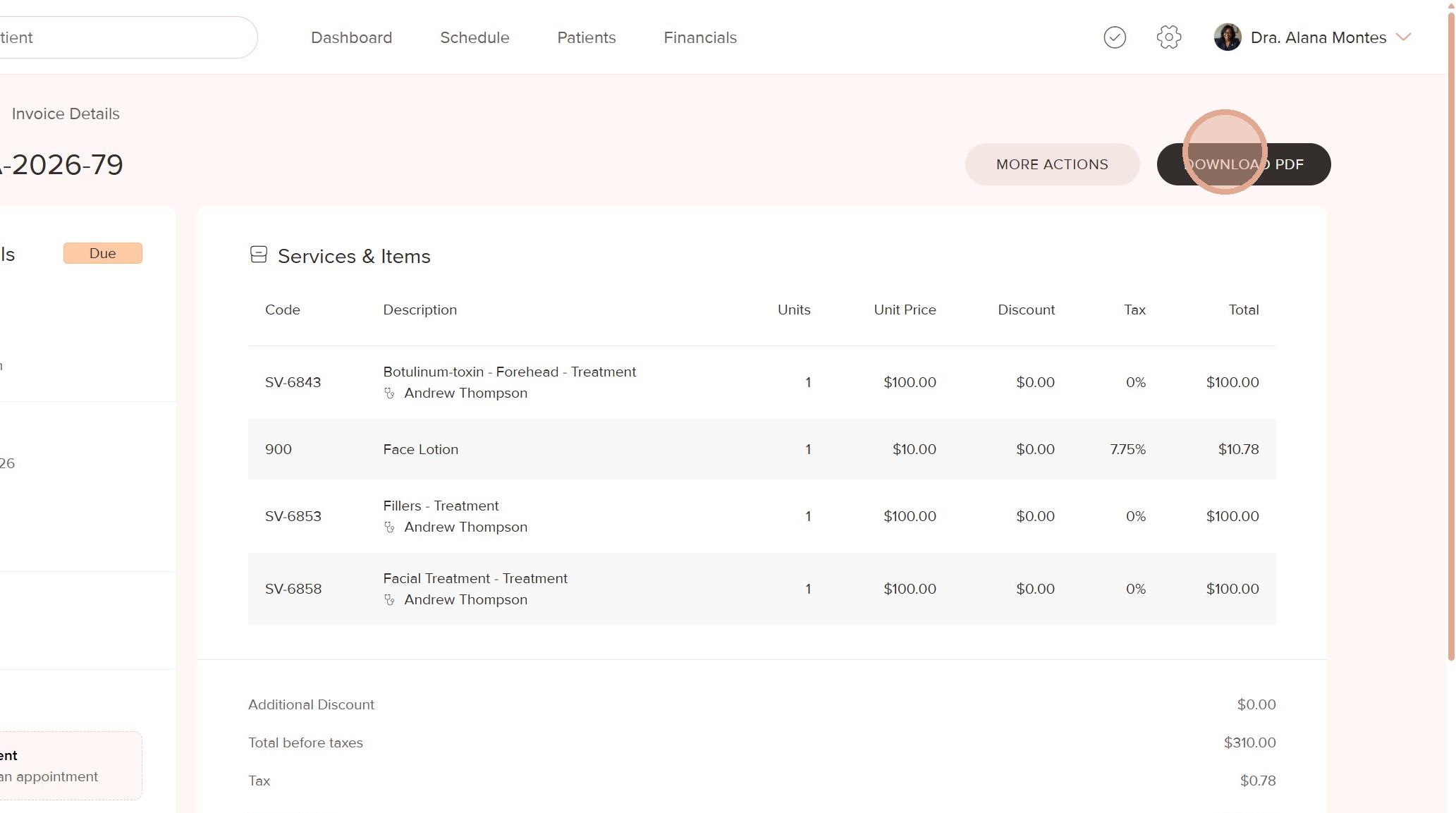Select the Face Lotion item row
The height and width of the screenshot is (813, 1456).
coord(420,449)
